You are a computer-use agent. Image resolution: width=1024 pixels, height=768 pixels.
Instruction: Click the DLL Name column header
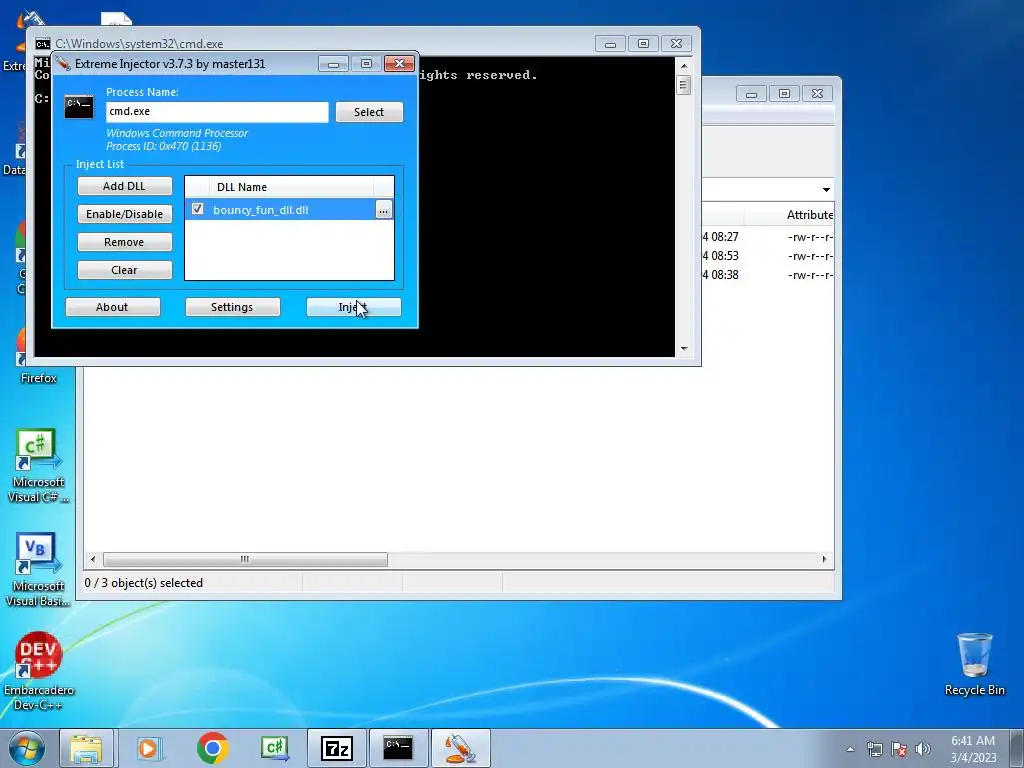(x=291, y=187)
